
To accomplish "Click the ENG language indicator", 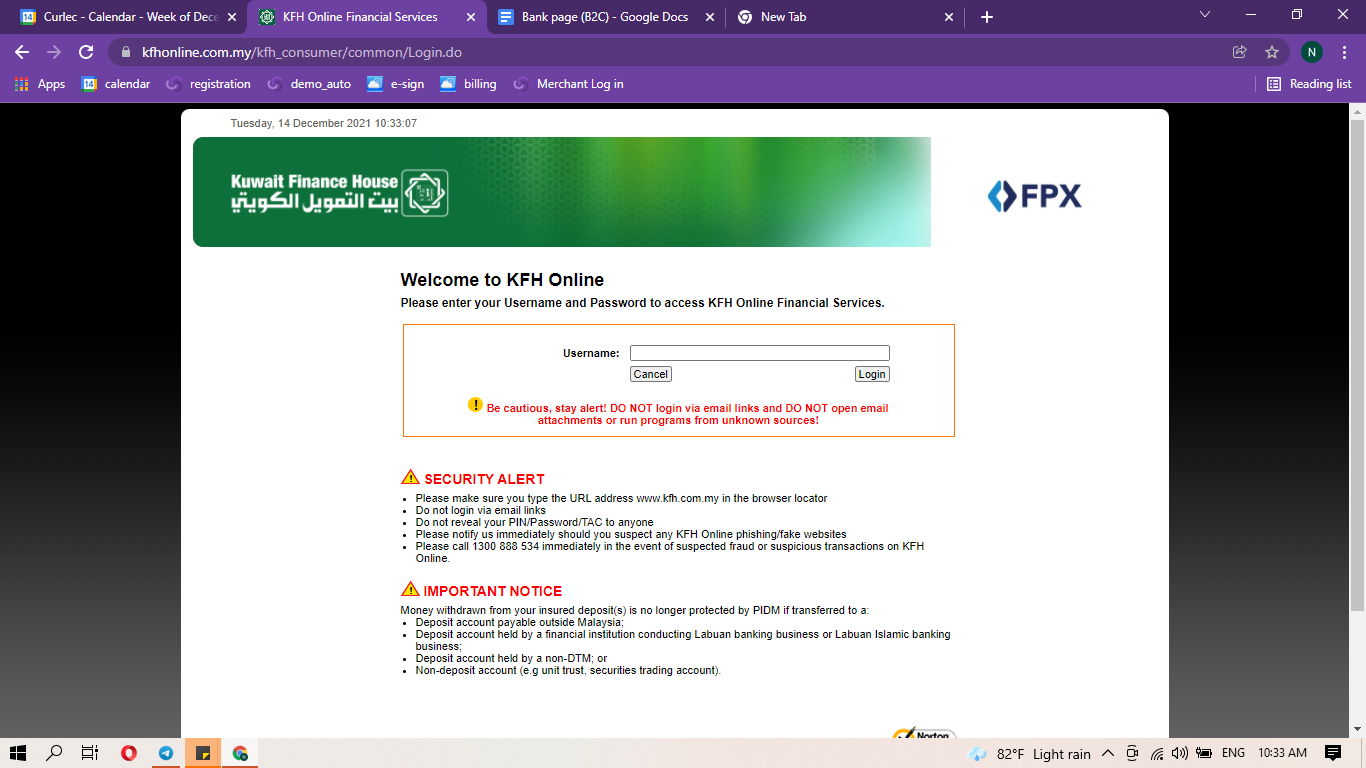I will click(x=1234, y=753).
